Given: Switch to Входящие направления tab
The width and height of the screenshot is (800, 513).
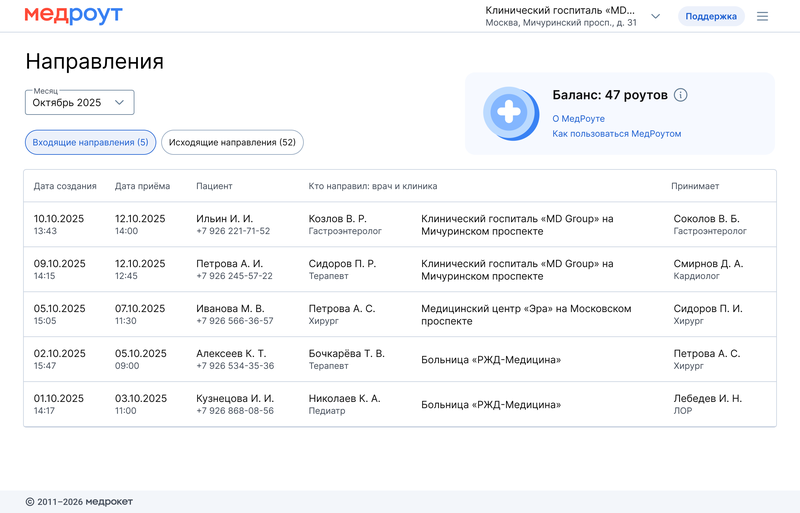Looking at the screenshot, I should pyautogui.click(x=90, y=143).
